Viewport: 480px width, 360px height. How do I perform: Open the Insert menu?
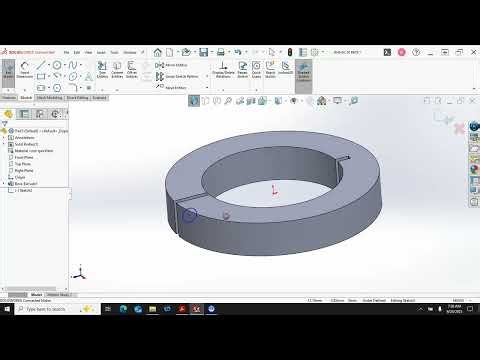pyautogui.click(x=101, y=52)
